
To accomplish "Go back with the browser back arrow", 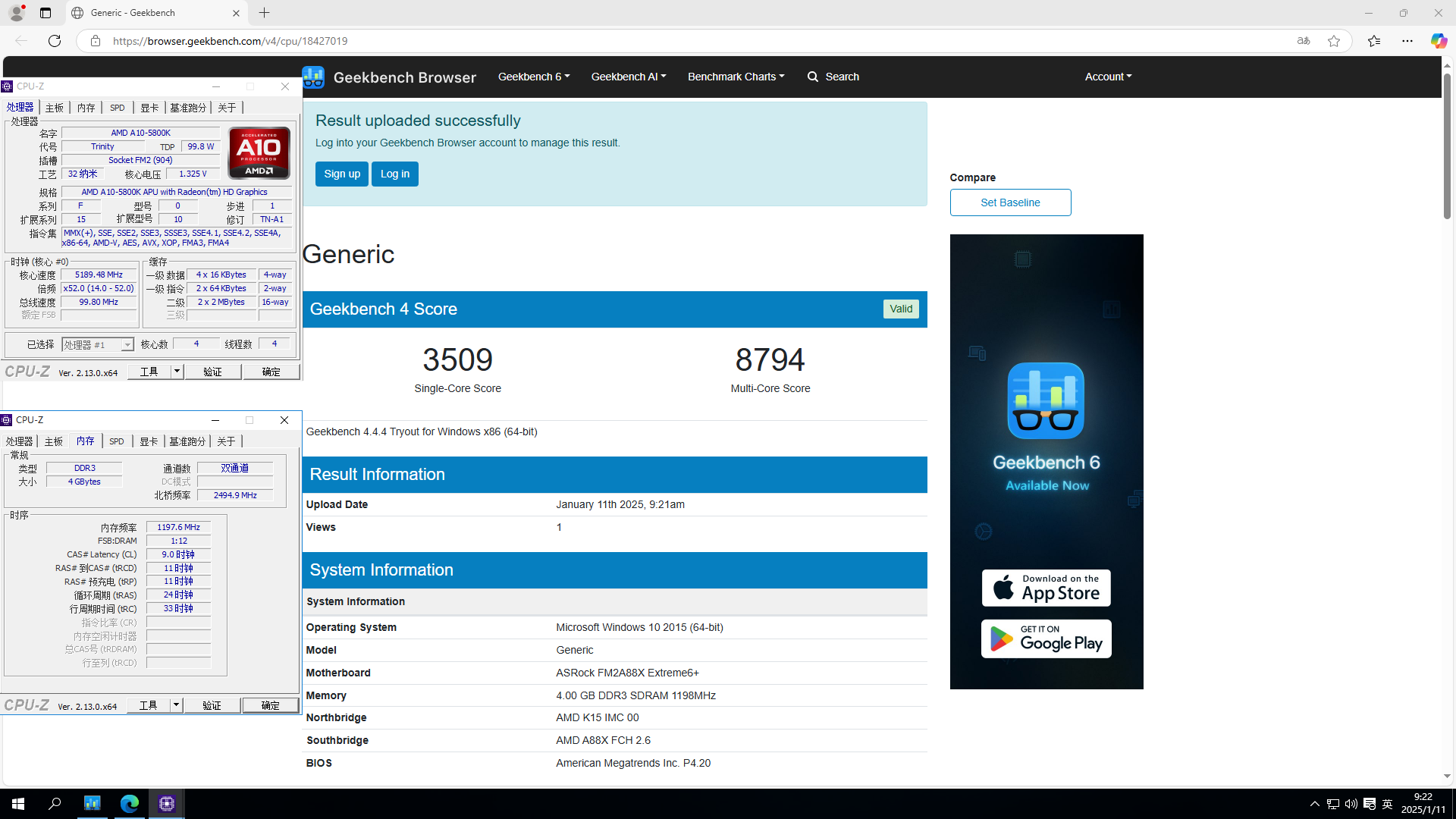I will tap(21, 41).
